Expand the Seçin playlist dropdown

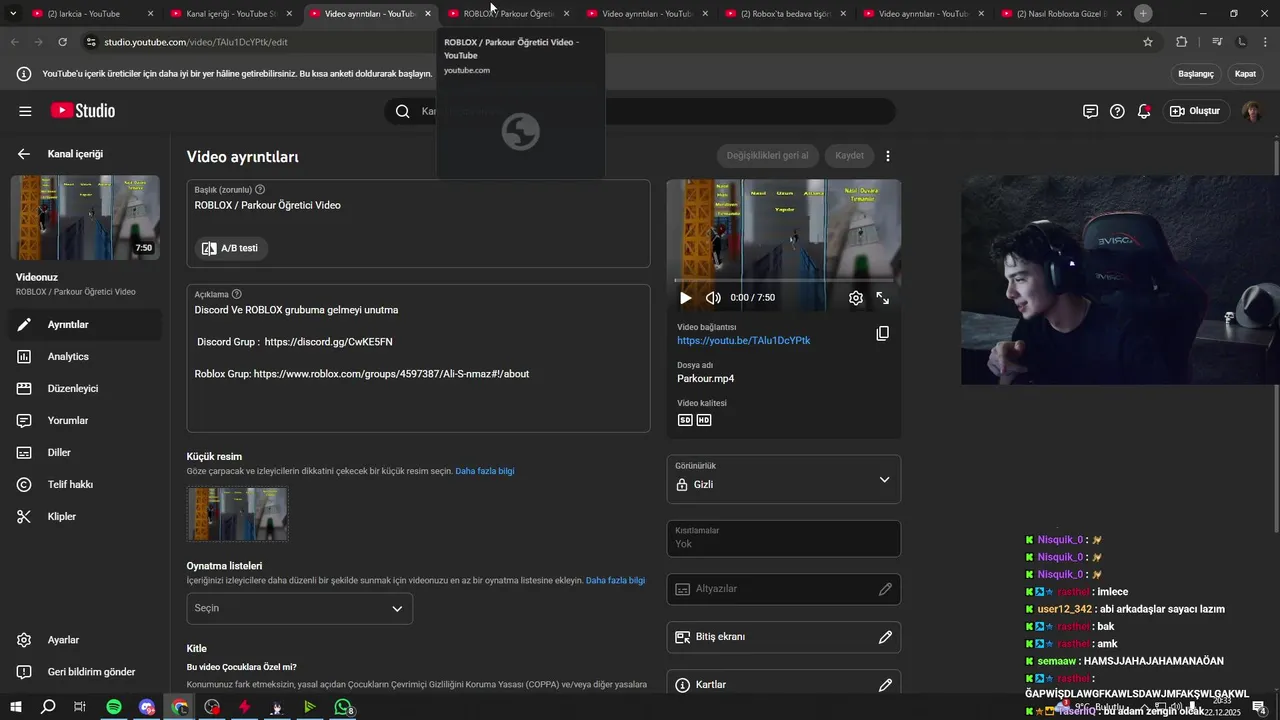299,608
